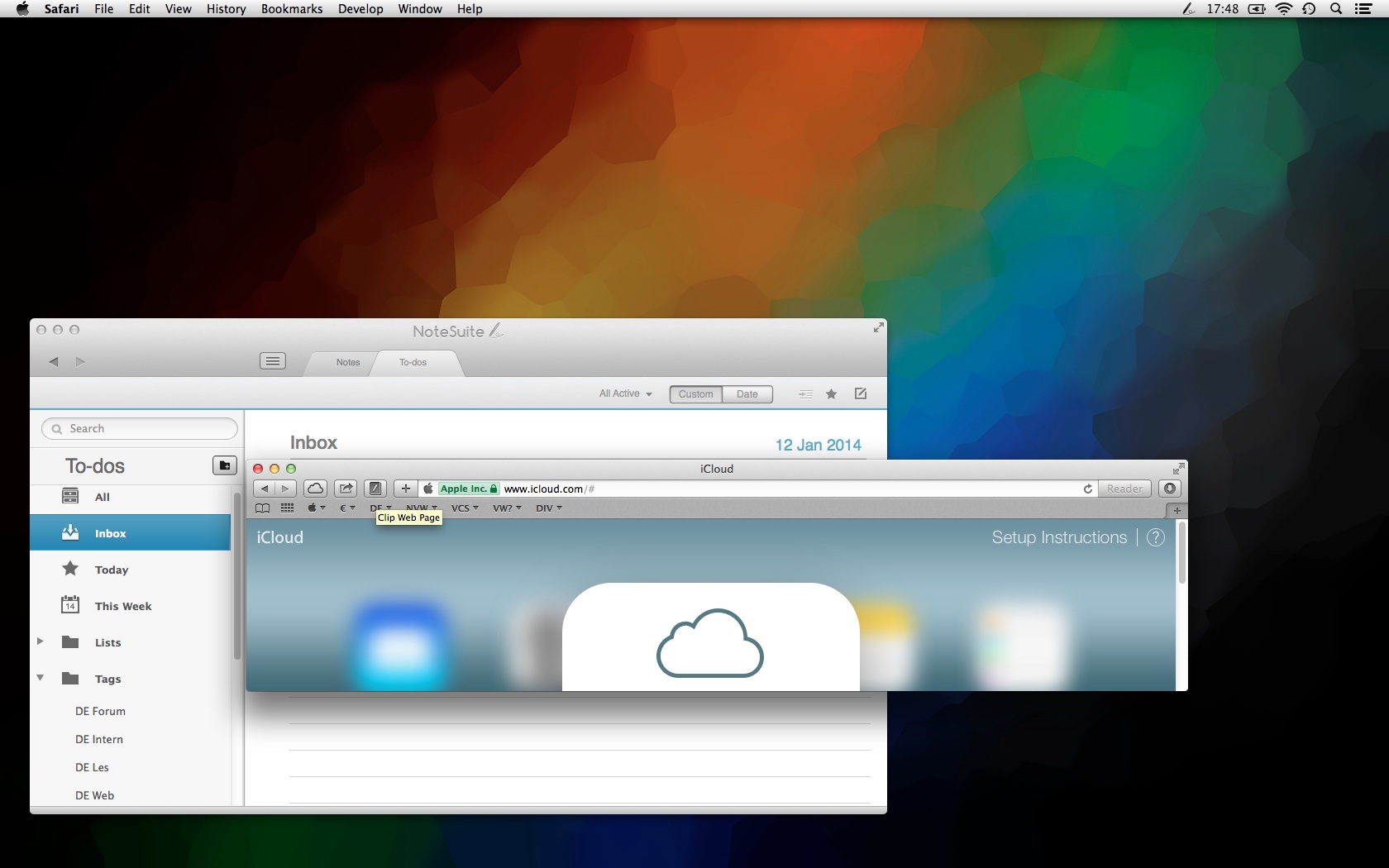Click the indent icon in NoteSuite toolbar

click(x=805, y=394)
